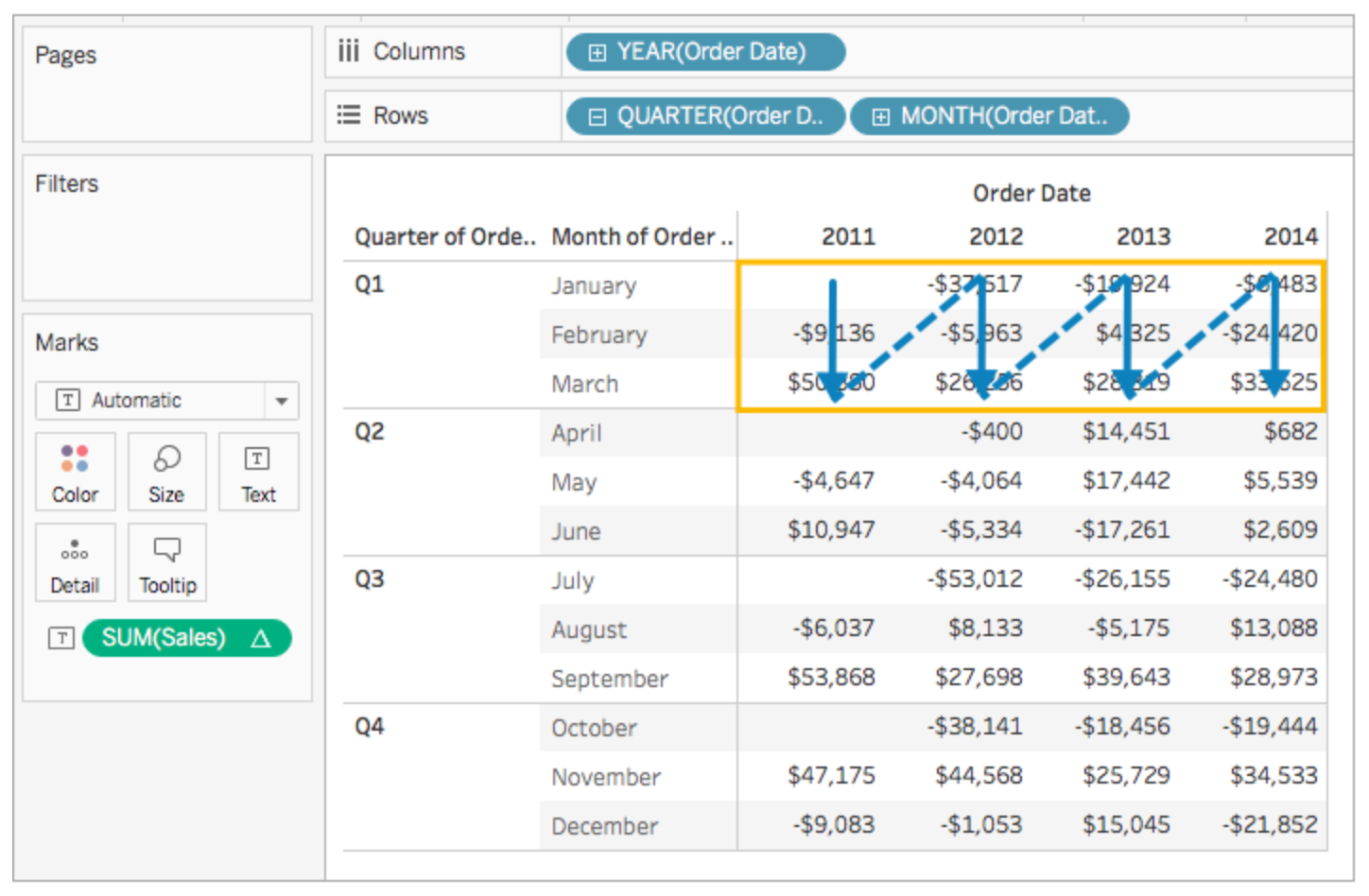Click the 2012 column header
Screen dimensions: 1369x896
pyautogui.click(x=996, y=236)
